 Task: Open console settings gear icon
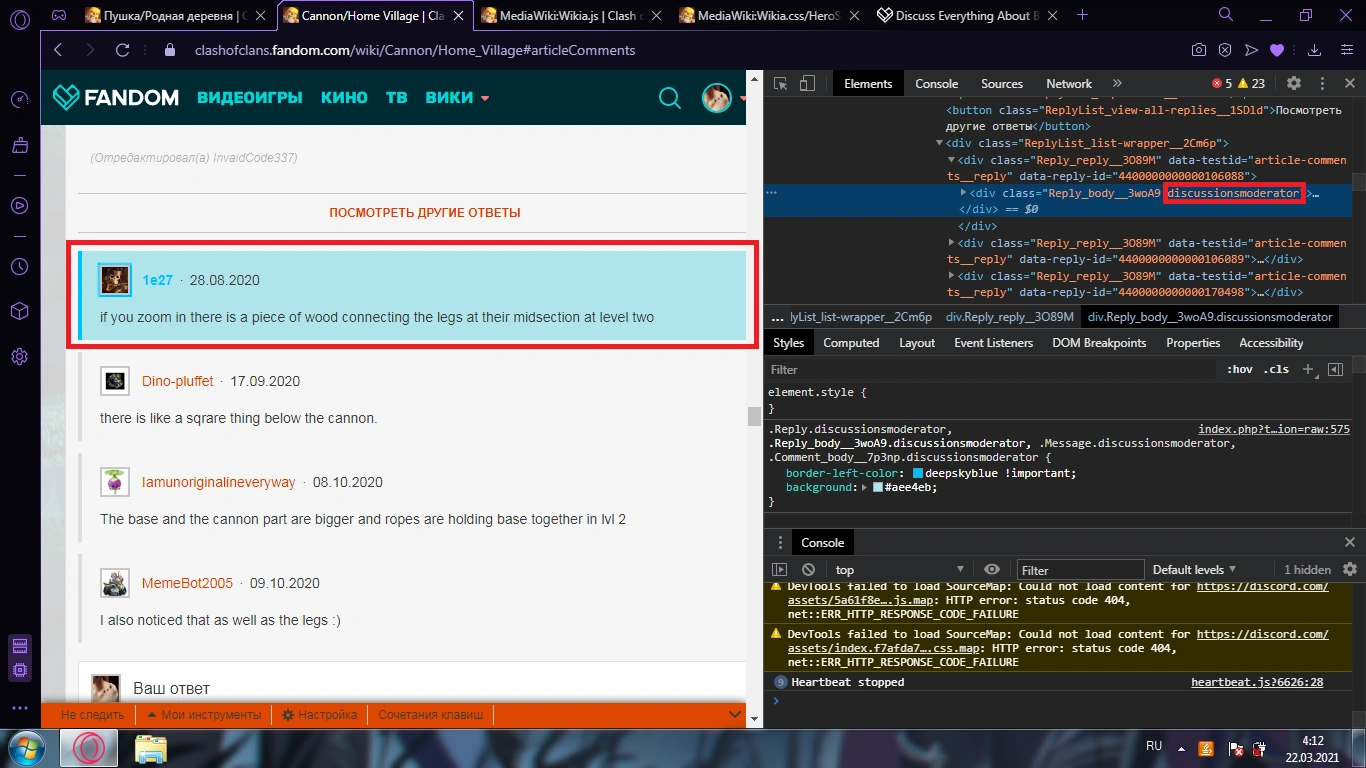point(1350,570)
